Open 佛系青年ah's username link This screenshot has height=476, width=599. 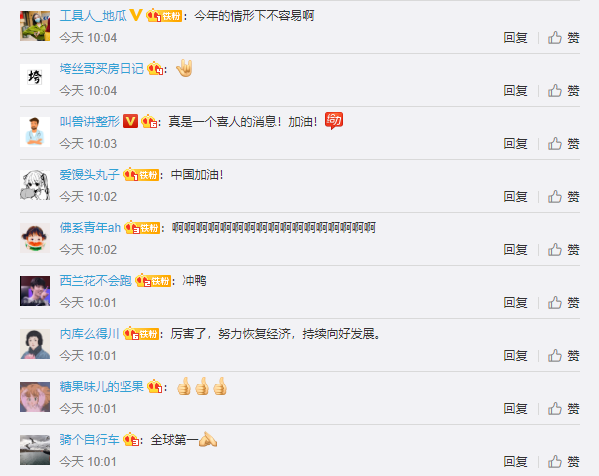tap(90, 228)
